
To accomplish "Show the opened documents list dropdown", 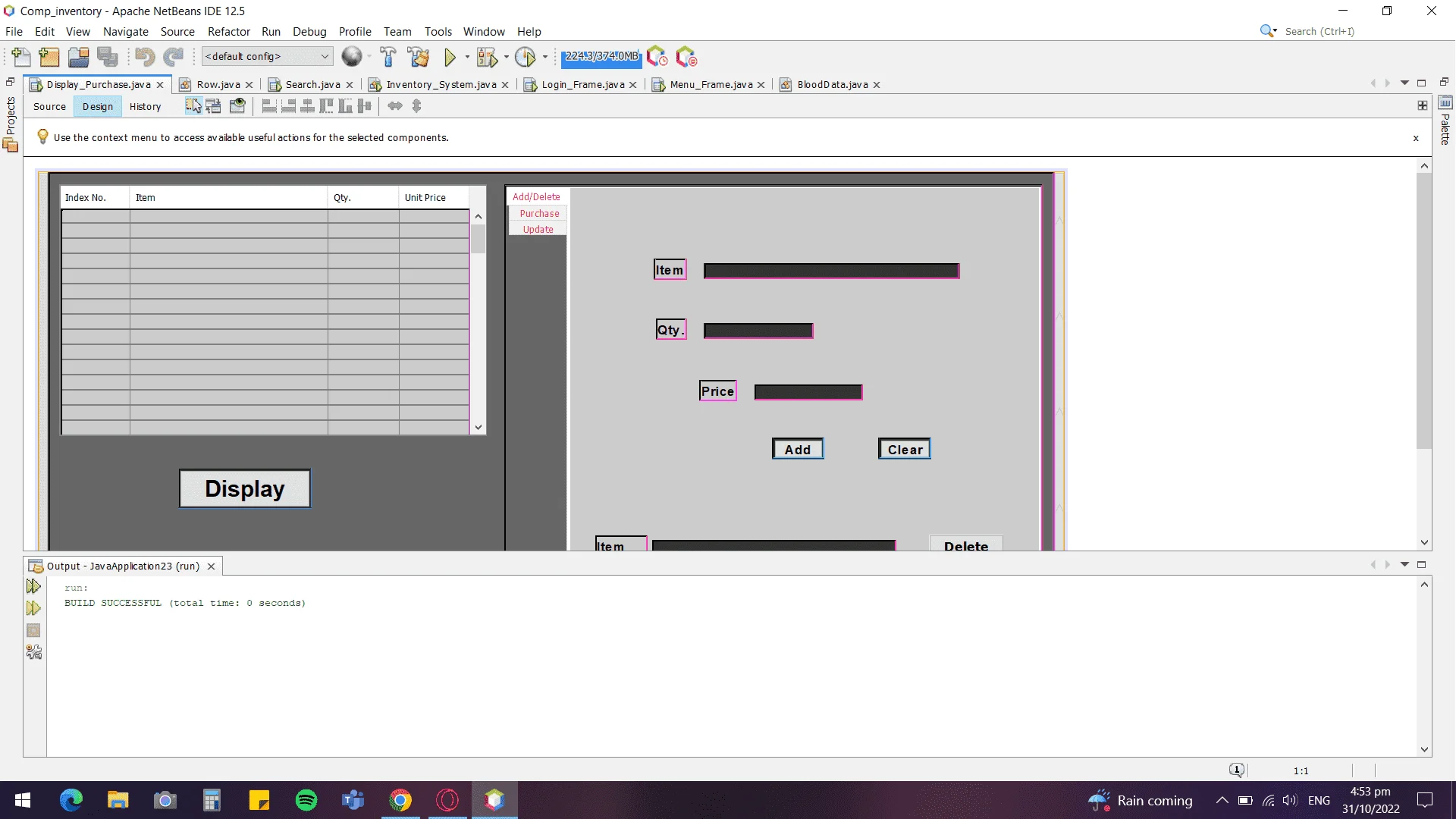I will (1404, 83).
